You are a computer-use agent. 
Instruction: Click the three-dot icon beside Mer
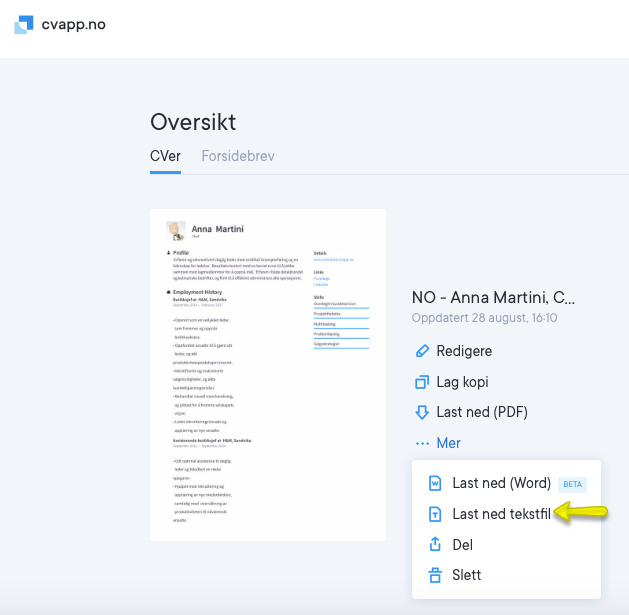click(x=421, y=443)
